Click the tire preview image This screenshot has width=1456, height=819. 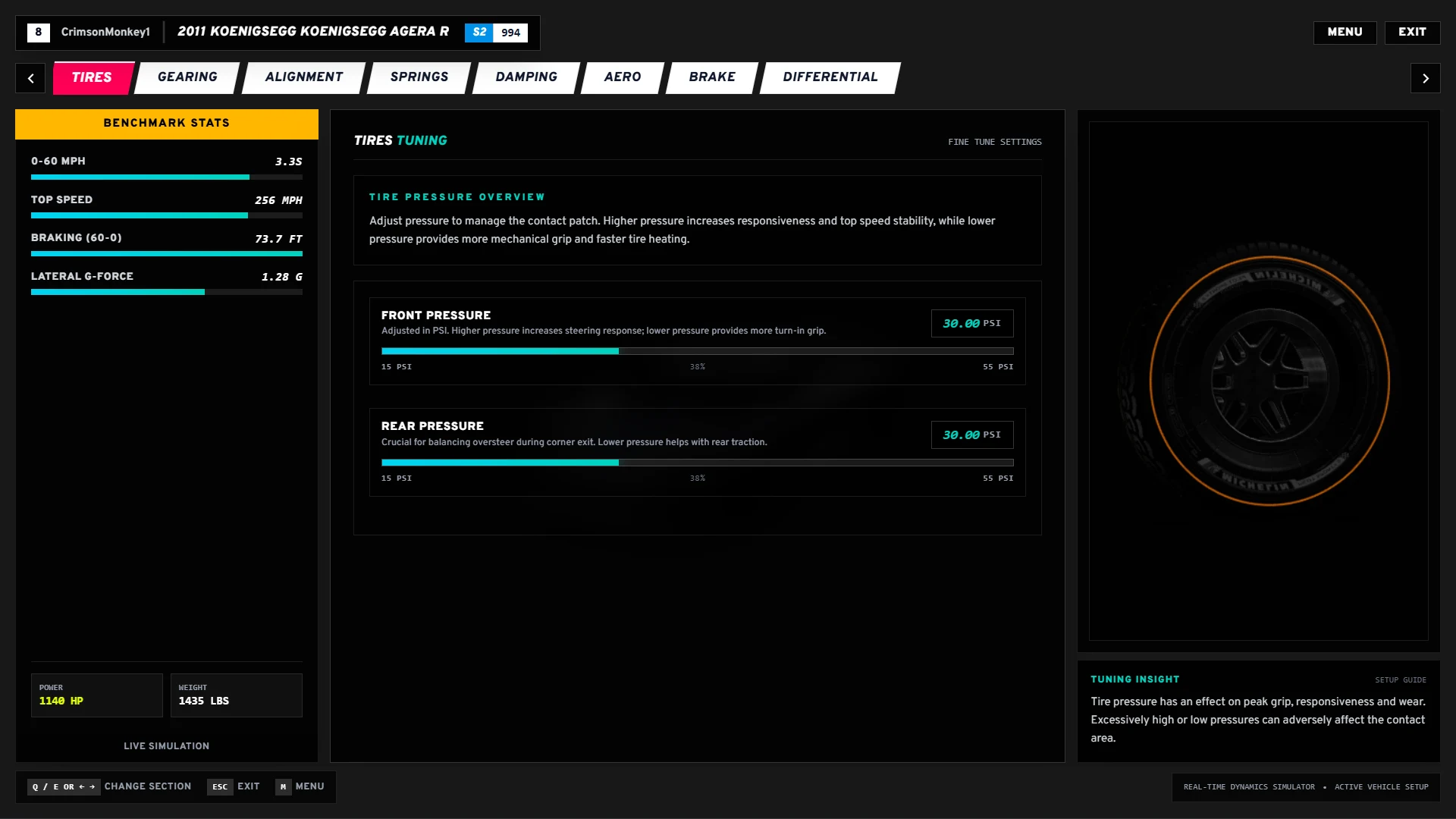click(x=1258, y=381)
